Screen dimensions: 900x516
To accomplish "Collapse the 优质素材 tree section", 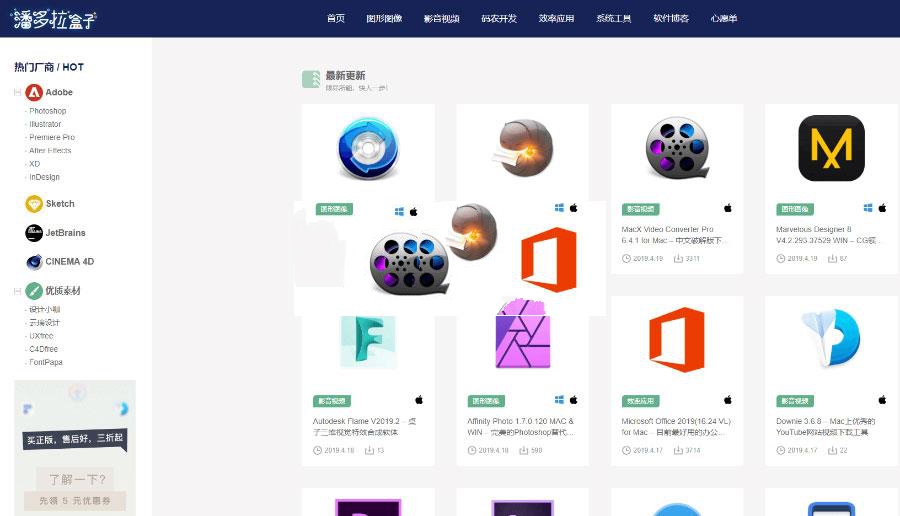I will coord(17,291).
